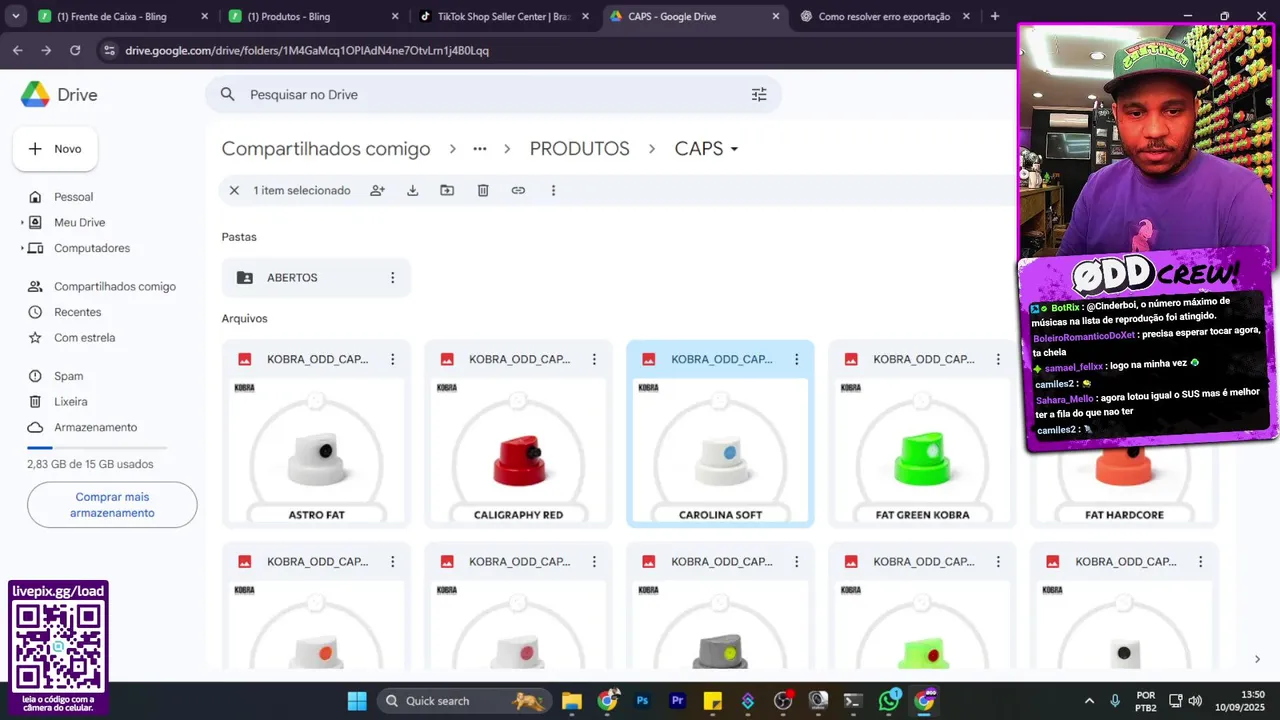The width and height of the screenshot is (1280, 720).
Task: Open Photoshop from the taskbar
Action: (642, 701)
